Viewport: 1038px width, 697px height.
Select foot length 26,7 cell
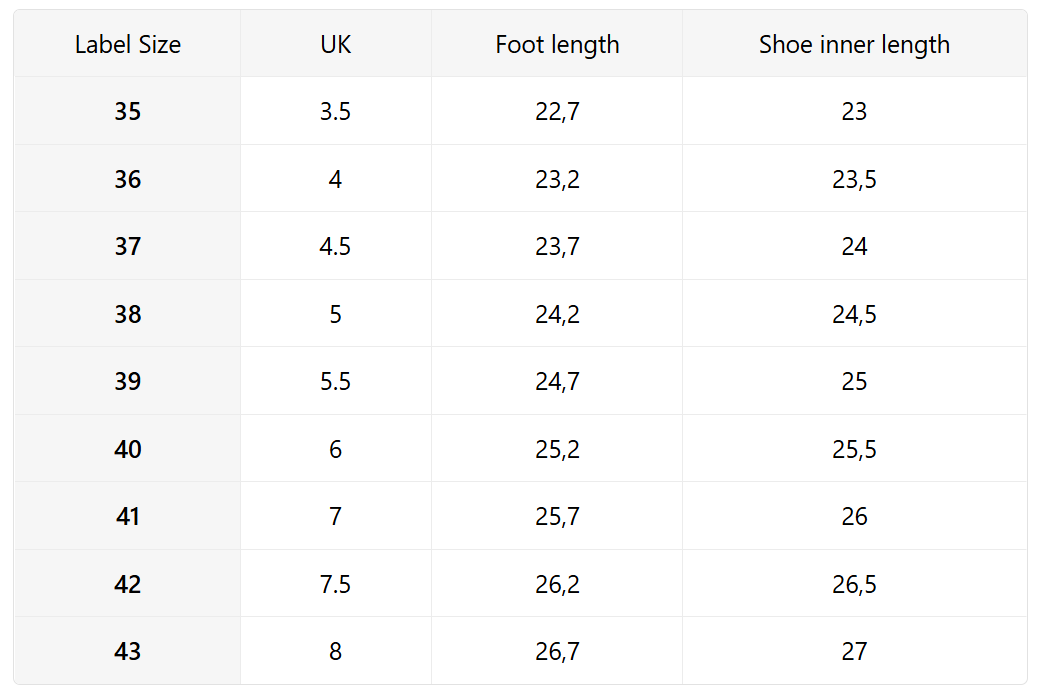557,651
